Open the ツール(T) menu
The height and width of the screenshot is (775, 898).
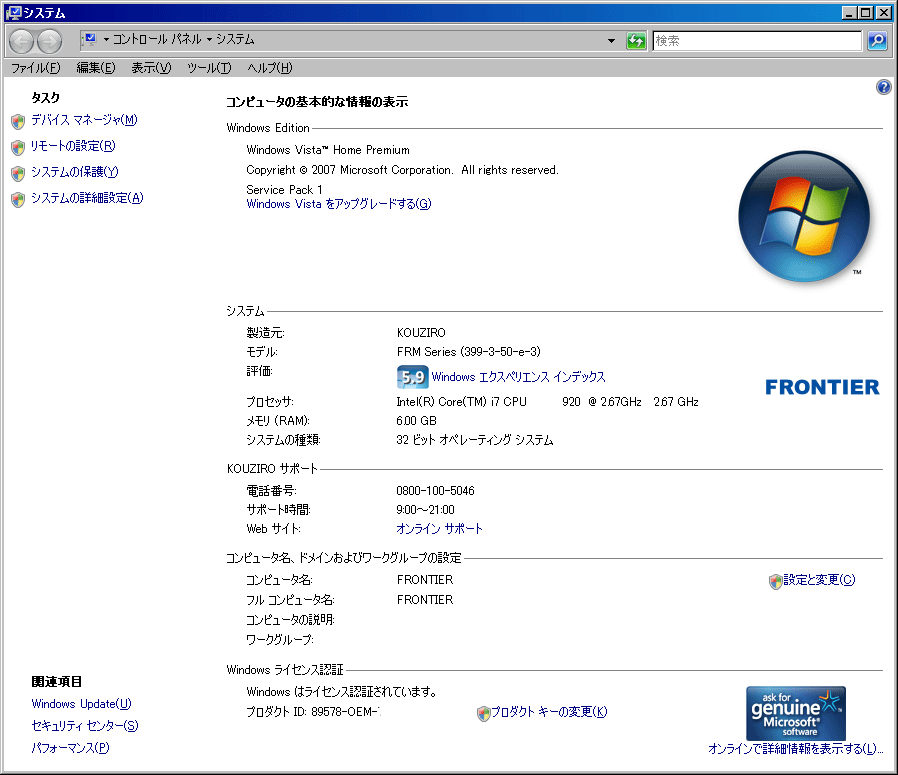coord(209,68)
